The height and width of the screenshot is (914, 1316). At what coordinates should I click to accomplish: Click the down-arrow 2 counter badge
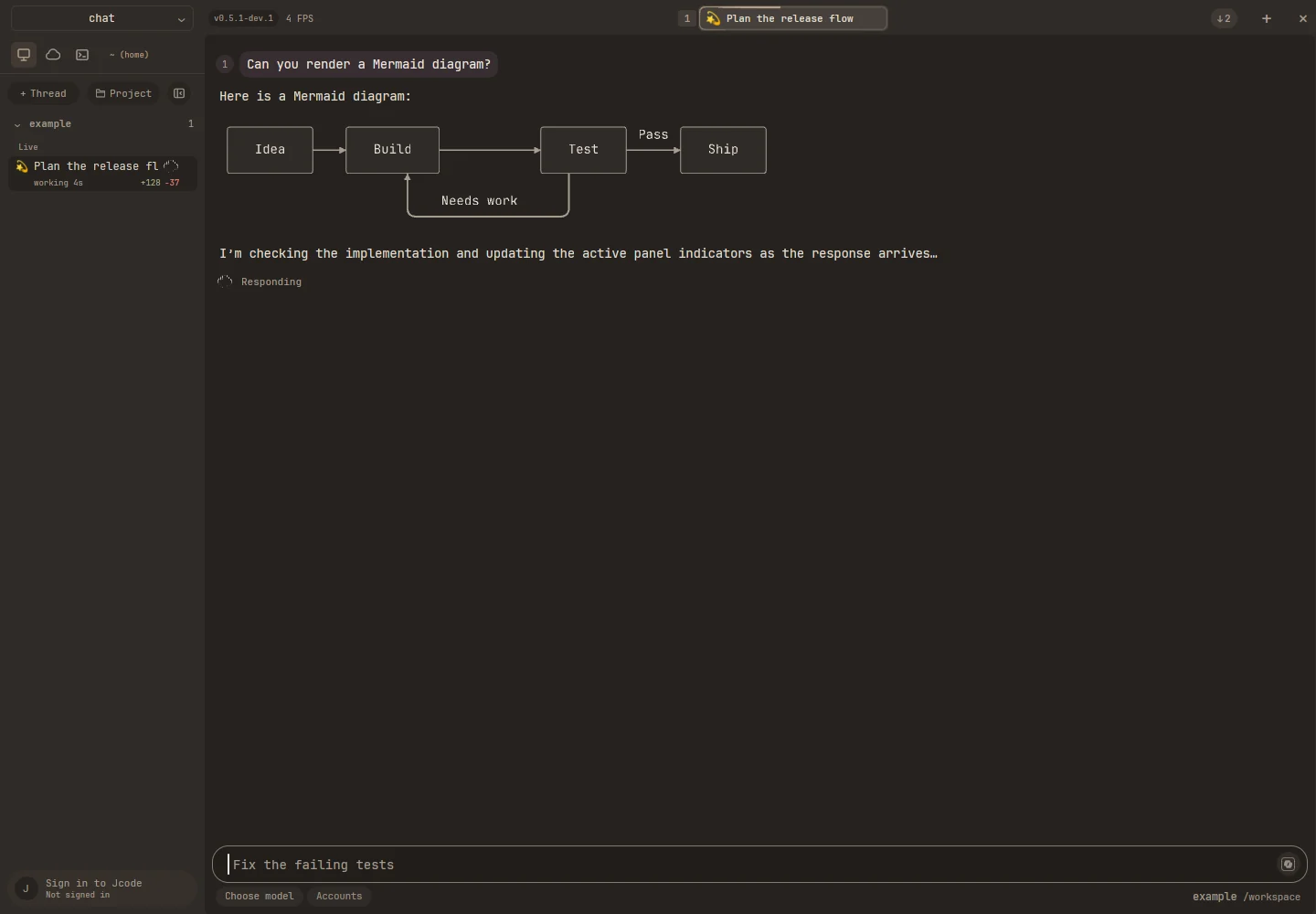(1224, 18)
